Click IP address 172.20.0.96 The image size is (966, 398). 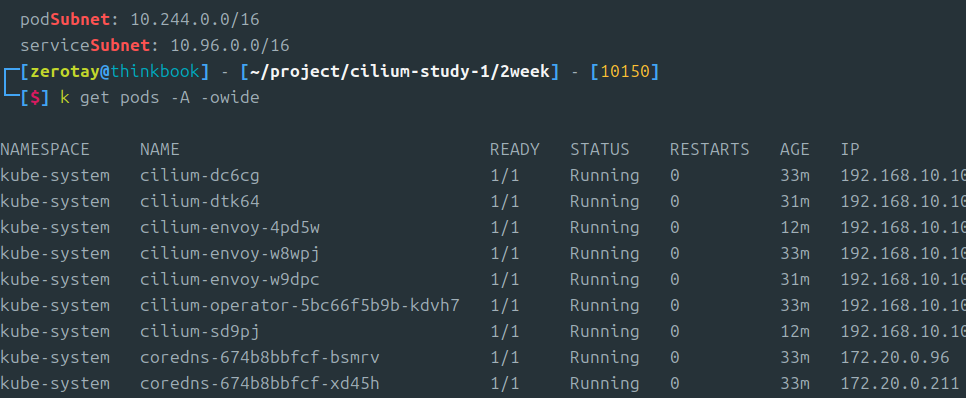(x=895, y=357)
